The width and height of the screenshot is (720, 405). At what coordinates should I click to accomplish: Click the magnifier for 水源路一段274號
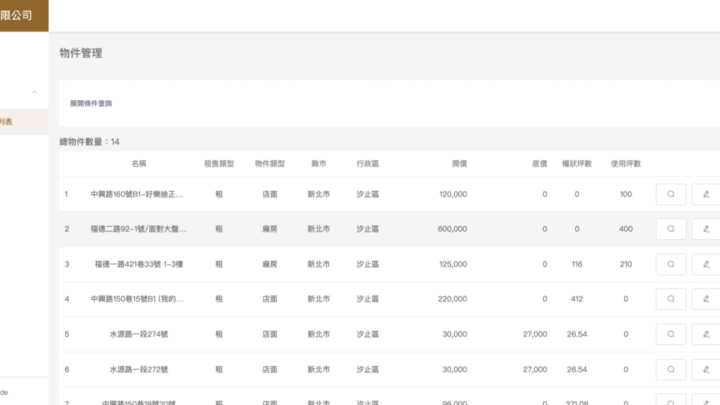(671, 334)
